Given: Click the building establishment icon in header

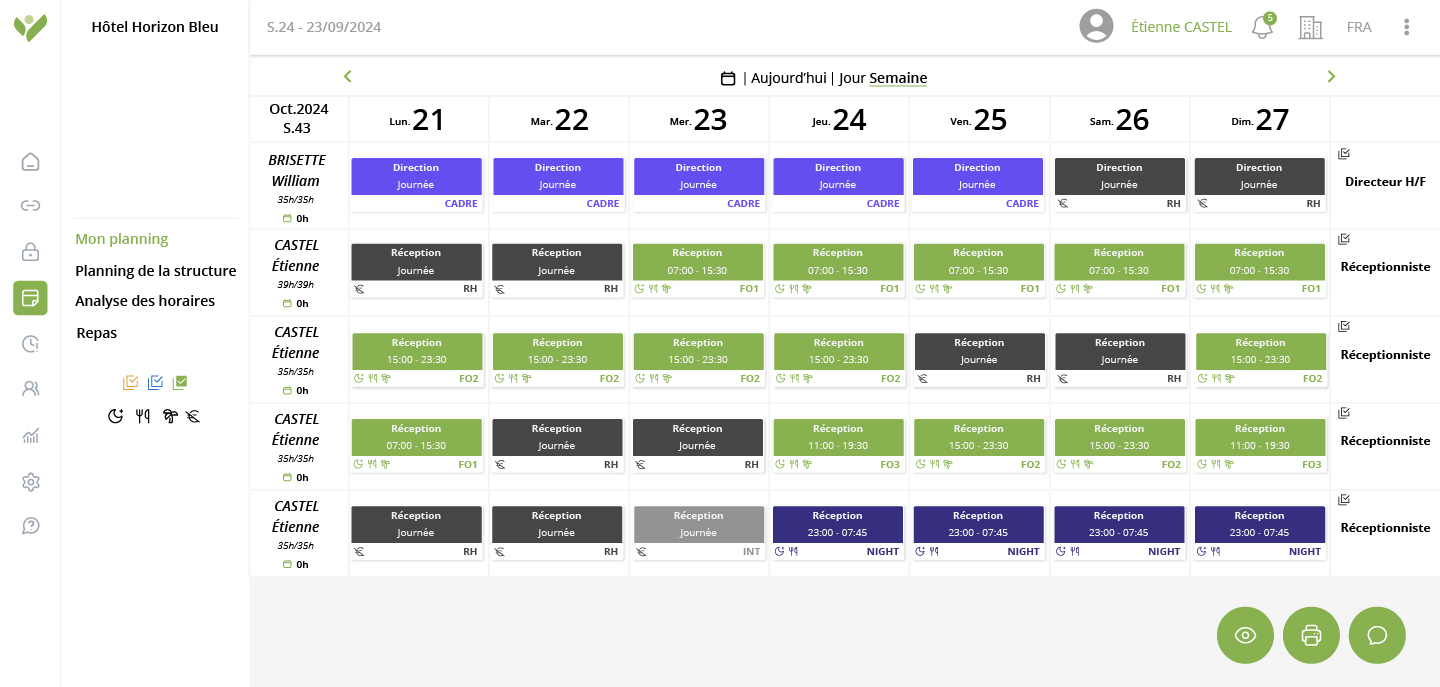Looking at the screenshot, I should (1310, 27).
